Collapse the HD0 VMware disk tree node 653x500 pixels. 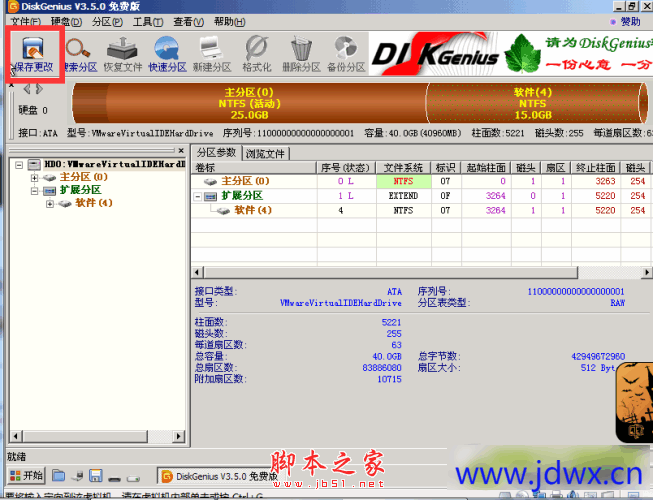(19, 165)
